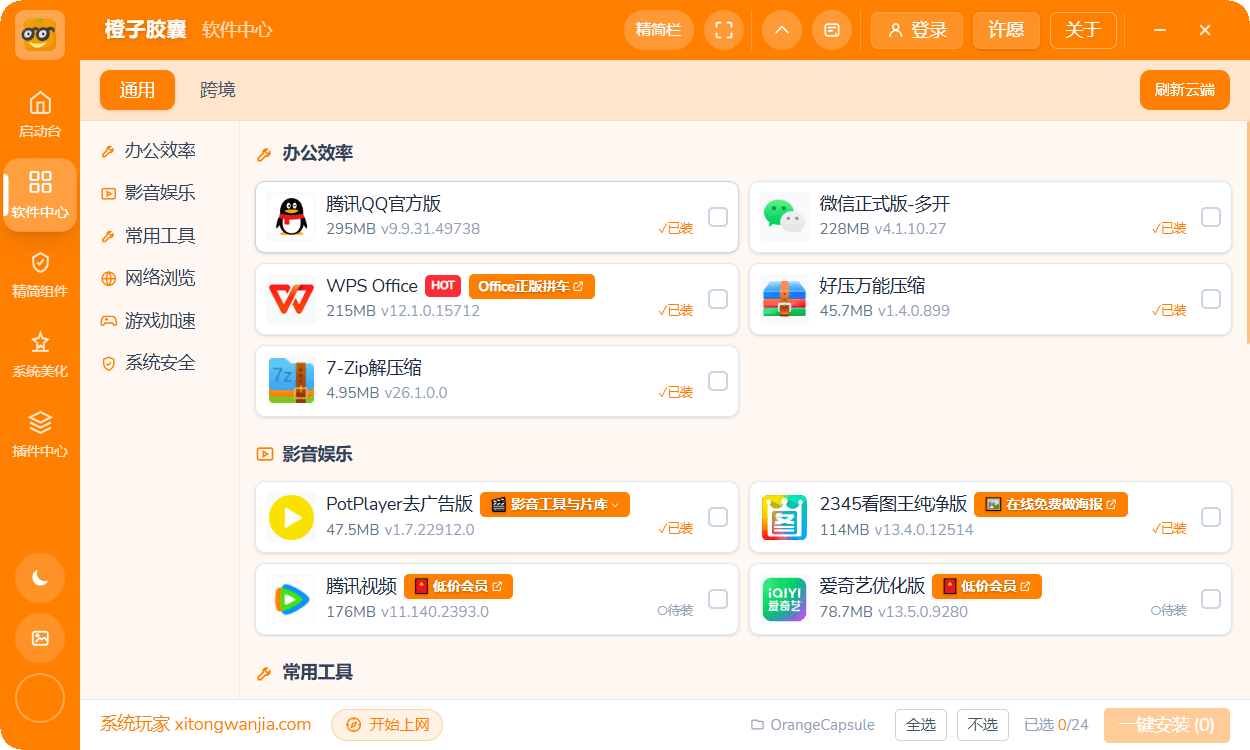Open 系统玩家 xitongwanjia.com link
The width and height of the screenshot is (1250, 750).
tap(205, 724)
